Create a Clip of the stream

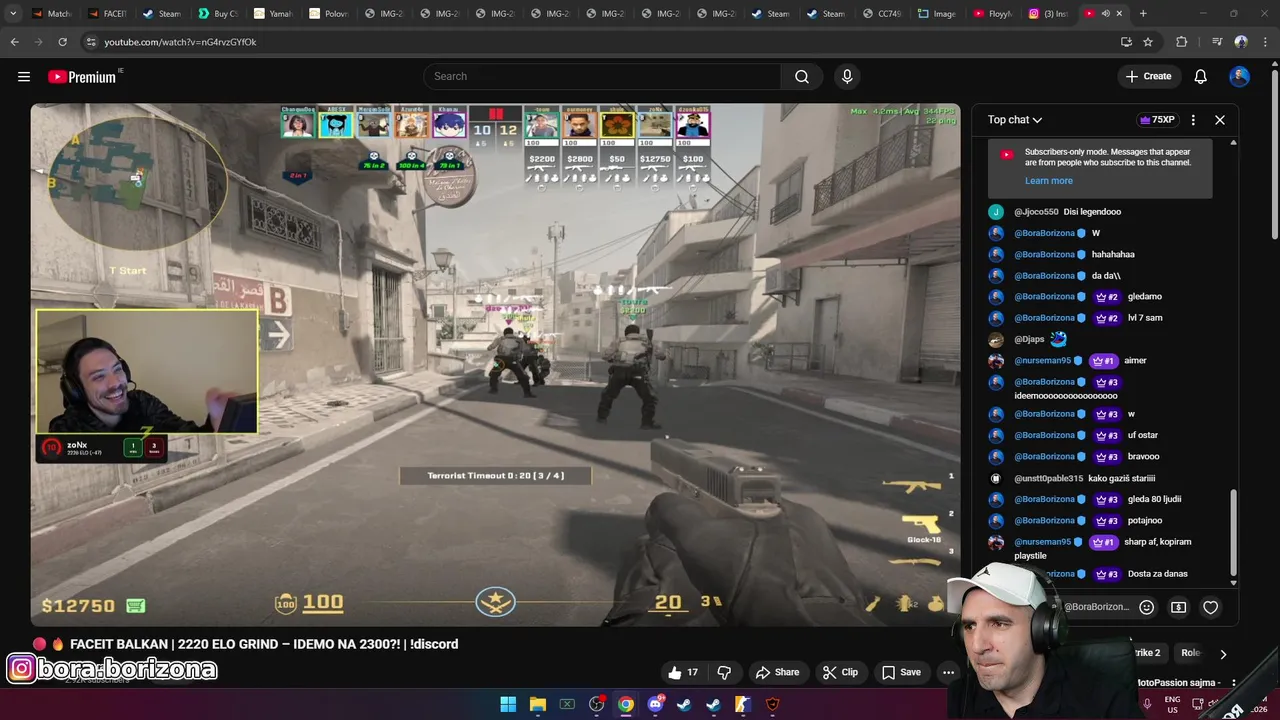pos(840,672)
